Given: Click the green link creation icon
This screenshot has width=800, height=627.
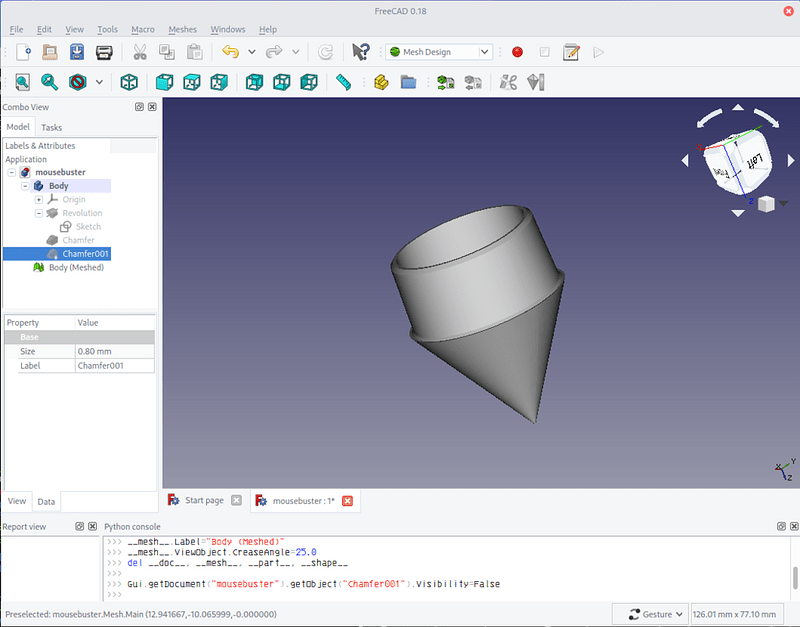Looking at the screenshot, I should coord(445,82).
